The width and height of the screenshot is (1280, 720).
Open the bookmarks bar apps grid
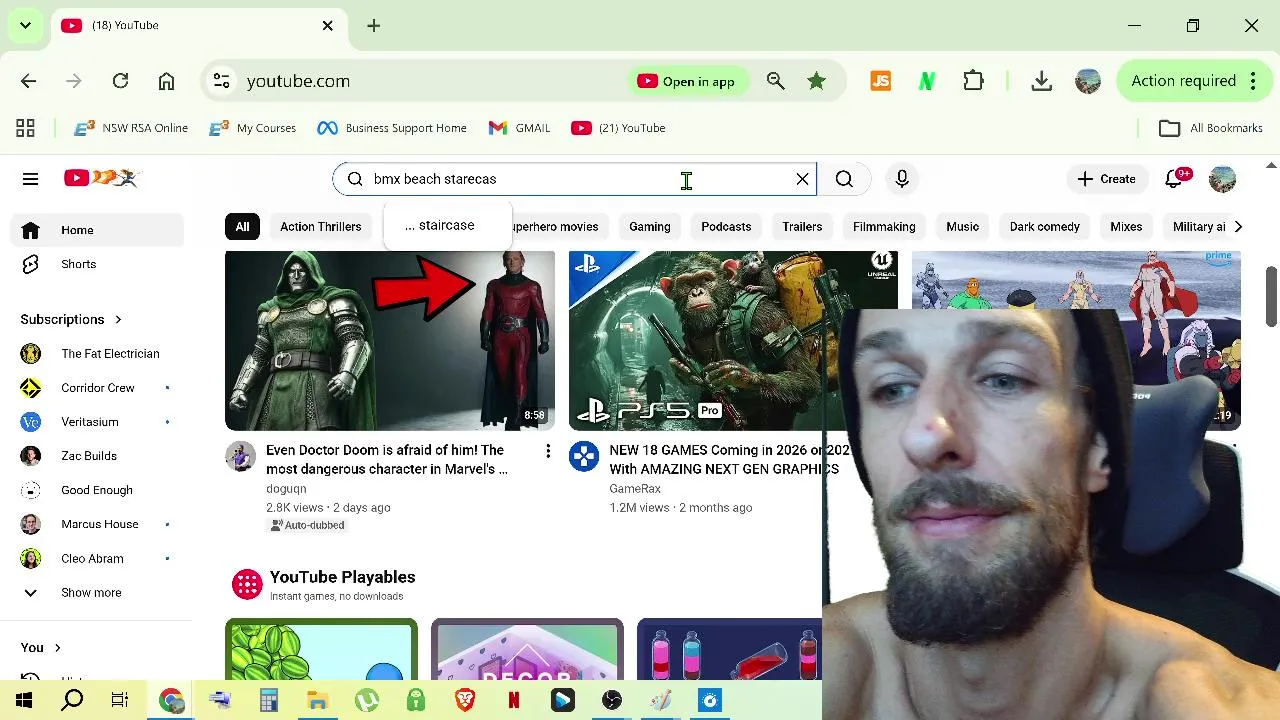pyautogui.click(x=25, y=128)
